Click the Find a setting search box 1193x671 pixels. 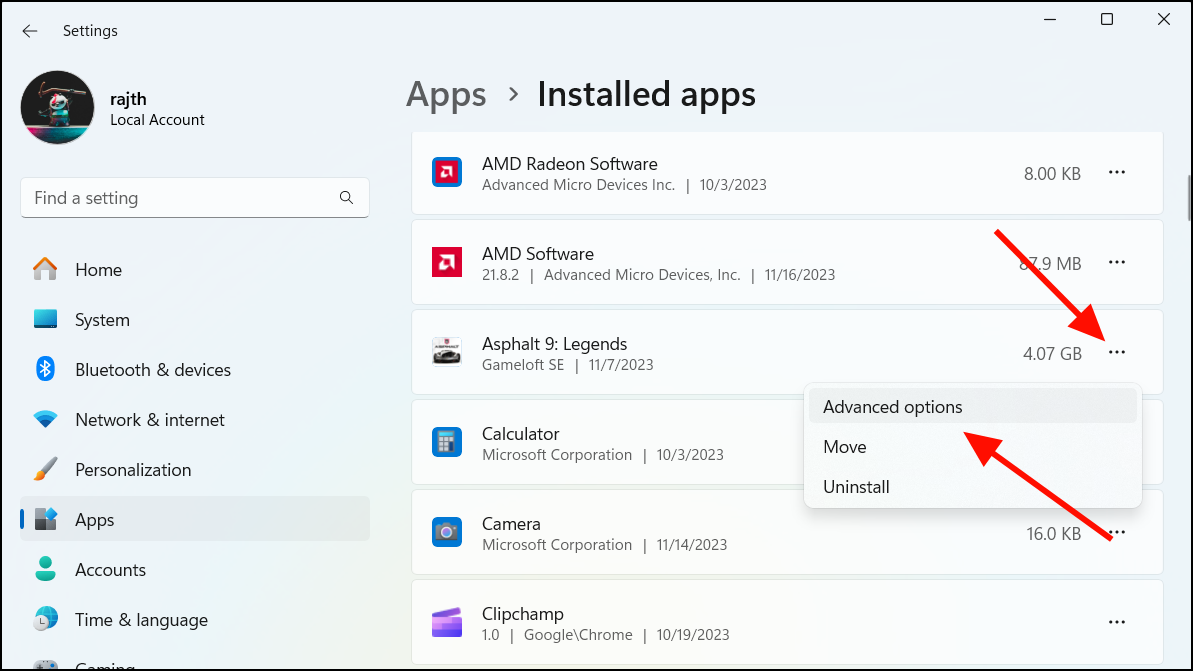(194, 197)
